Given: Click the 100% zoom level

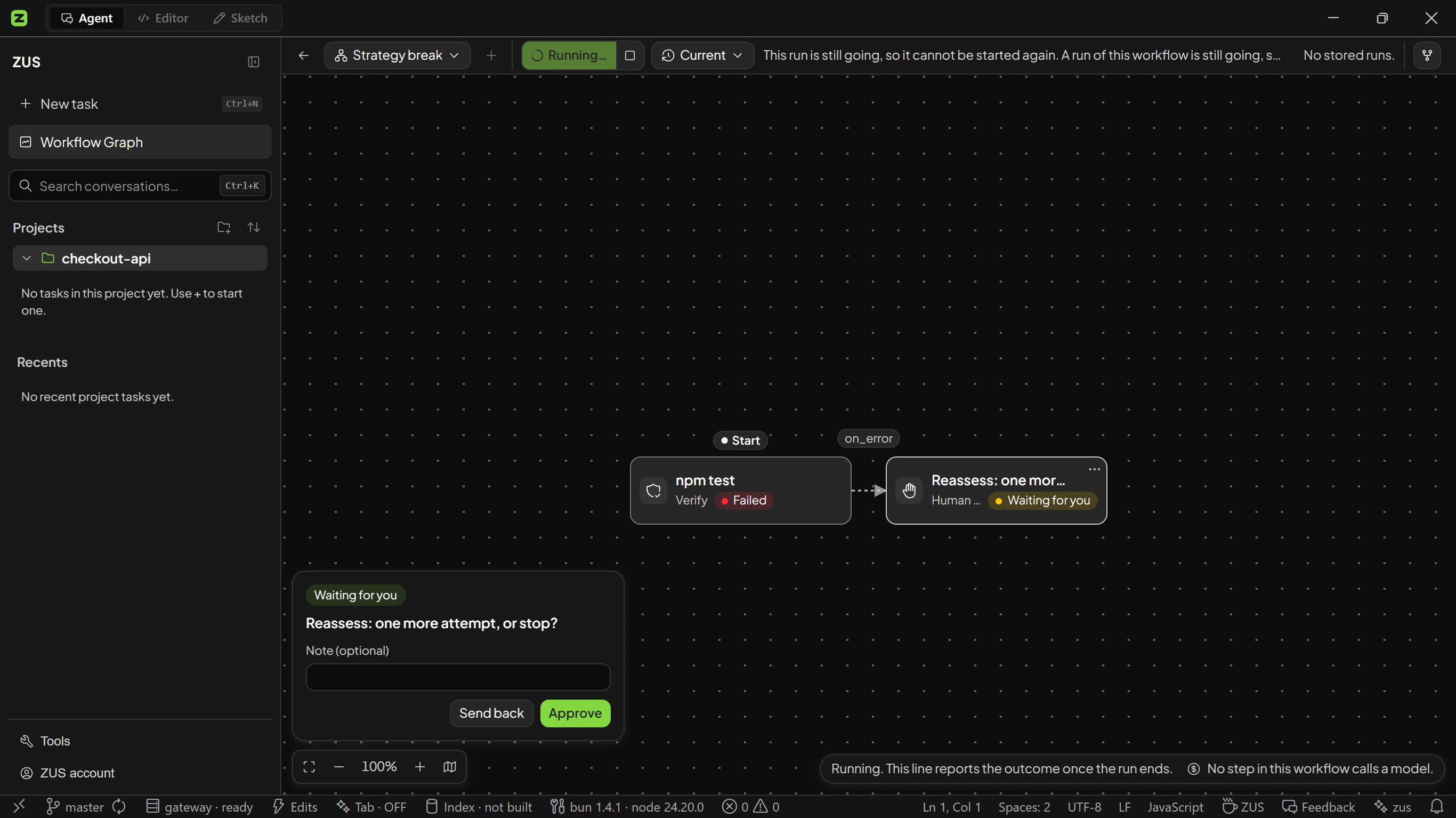Looking at the screenshot, I should (x=379, y=767).
